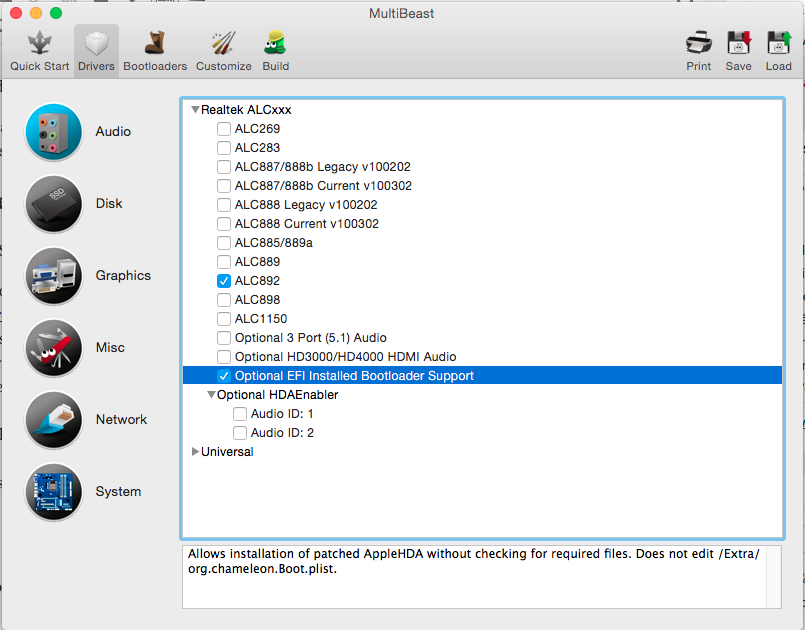Image resolution: width=805 pixels, height=630 pixels.
Task: Collapse the Optional HDAEnabler group
Action: (211, 394)
